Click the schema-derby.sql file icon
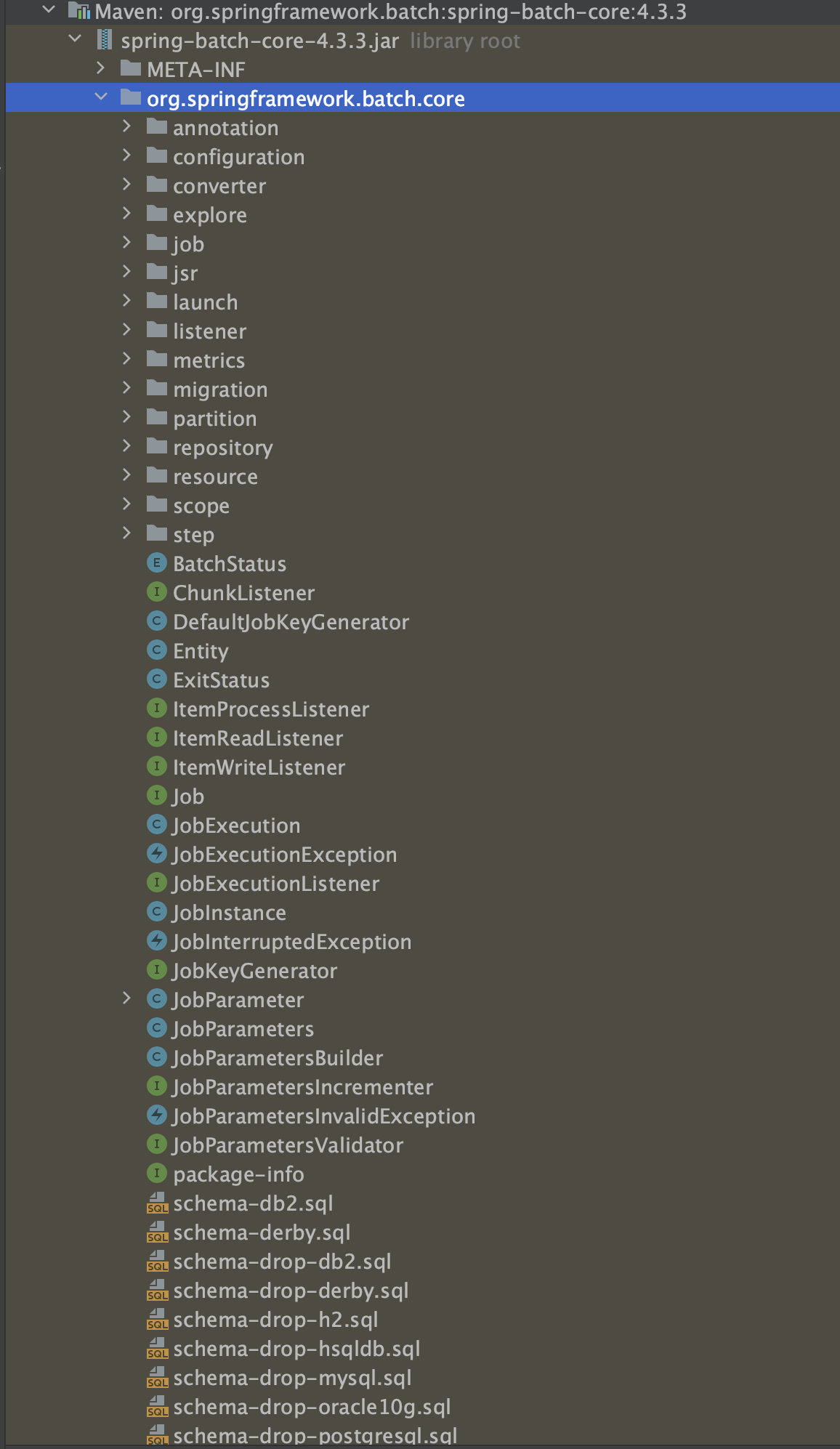This screenshot has width=840, height=1449. pos(157,1232)
